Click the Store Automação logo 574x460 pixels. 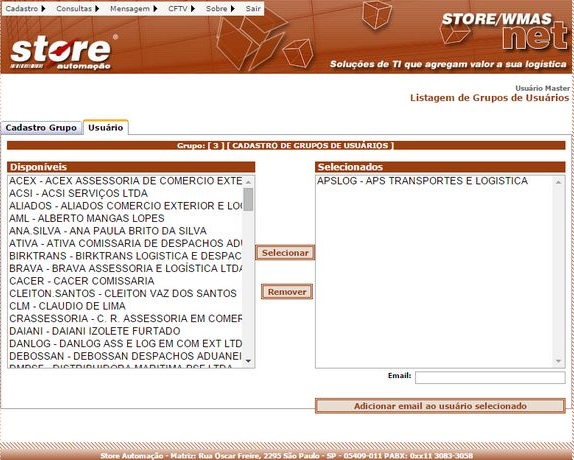(61, 52)
